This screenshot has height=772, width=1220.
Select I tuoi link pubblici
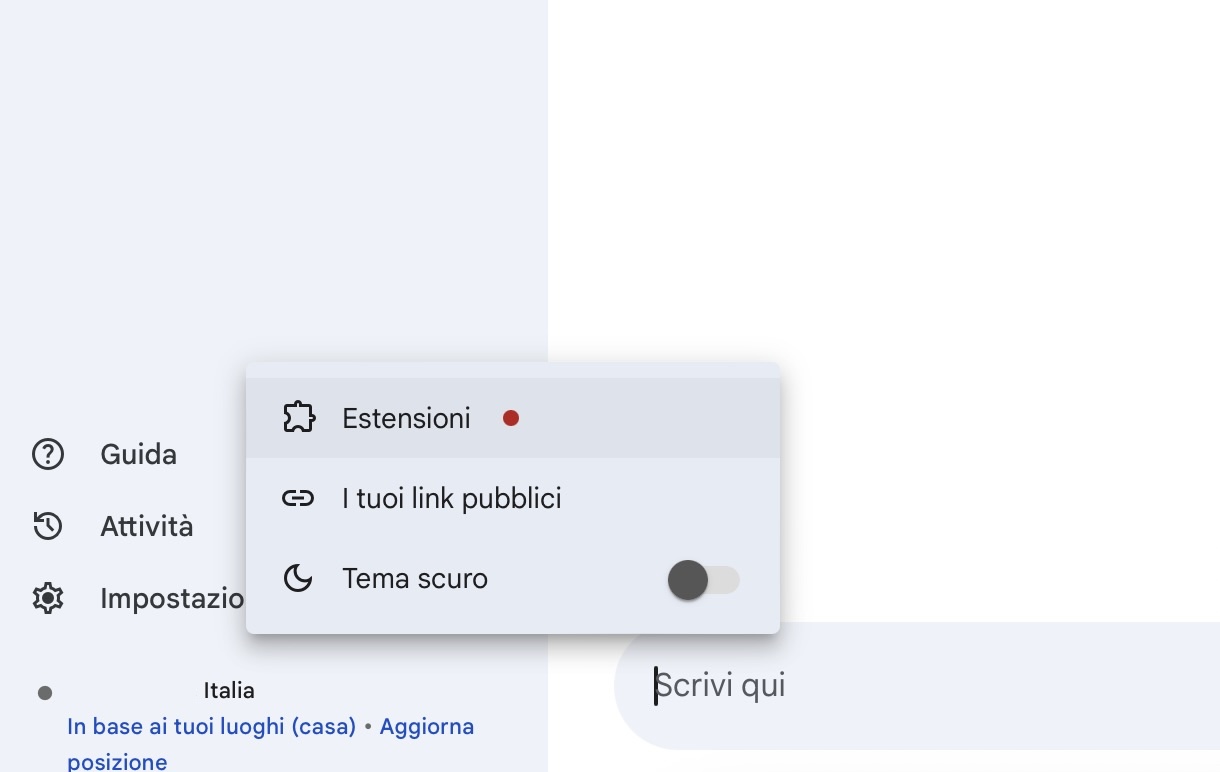coord(452,498)
